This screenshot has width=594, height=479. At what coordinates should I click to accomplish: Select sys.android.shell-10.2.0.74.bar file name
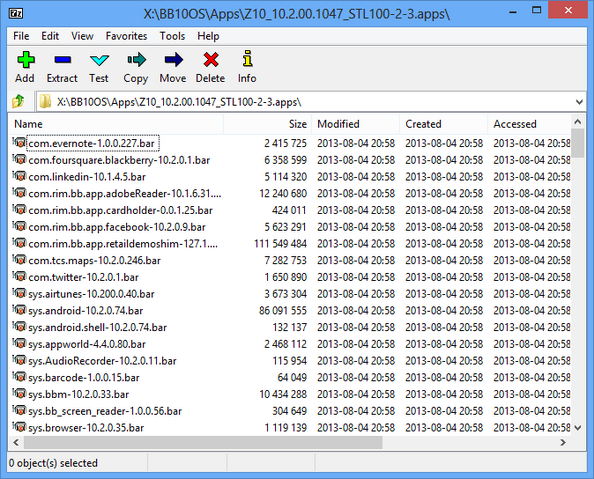pos(97,327)
